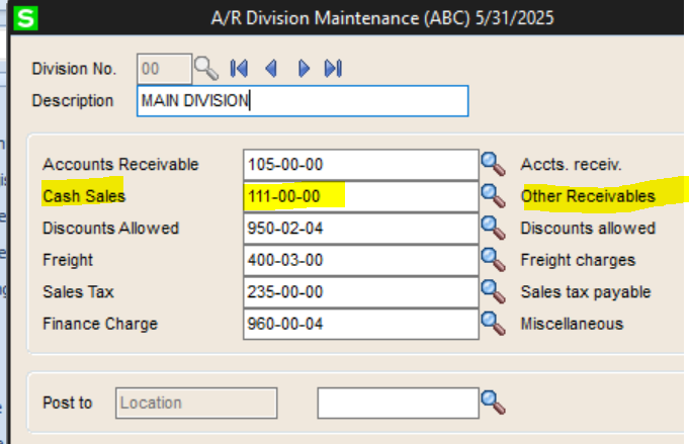Go to the previous division record
This screenshot has height=444, width=690.
pos(271,69)
